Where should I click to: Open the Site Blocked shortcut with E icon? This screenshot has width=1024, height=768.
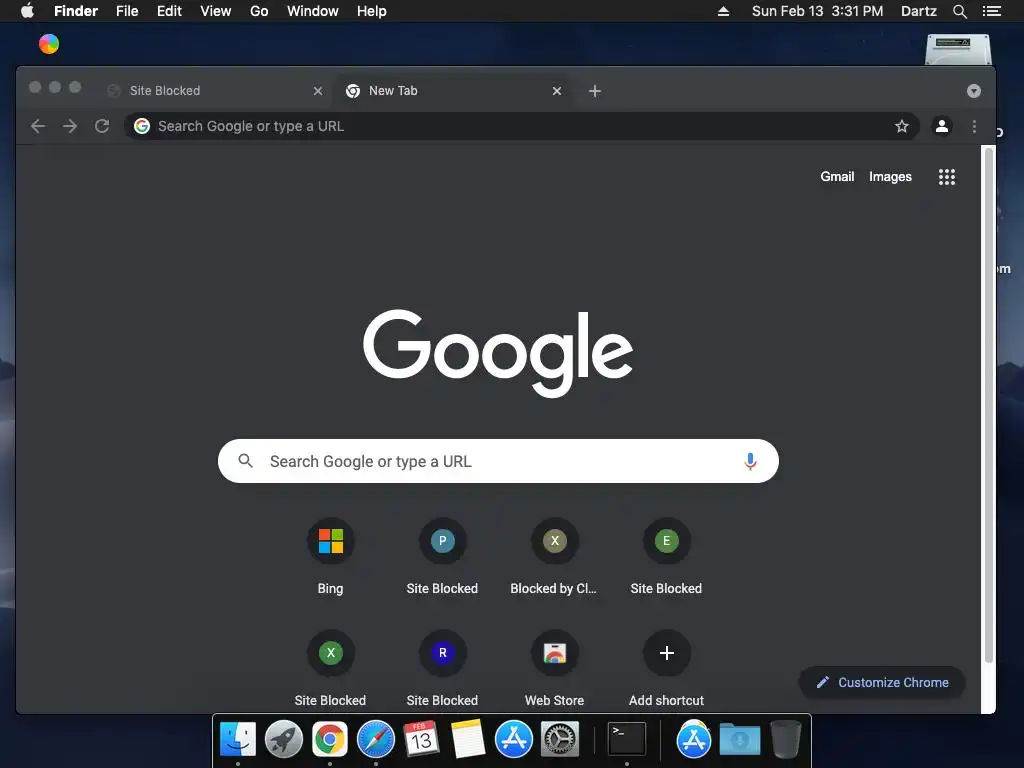point(666,556)
